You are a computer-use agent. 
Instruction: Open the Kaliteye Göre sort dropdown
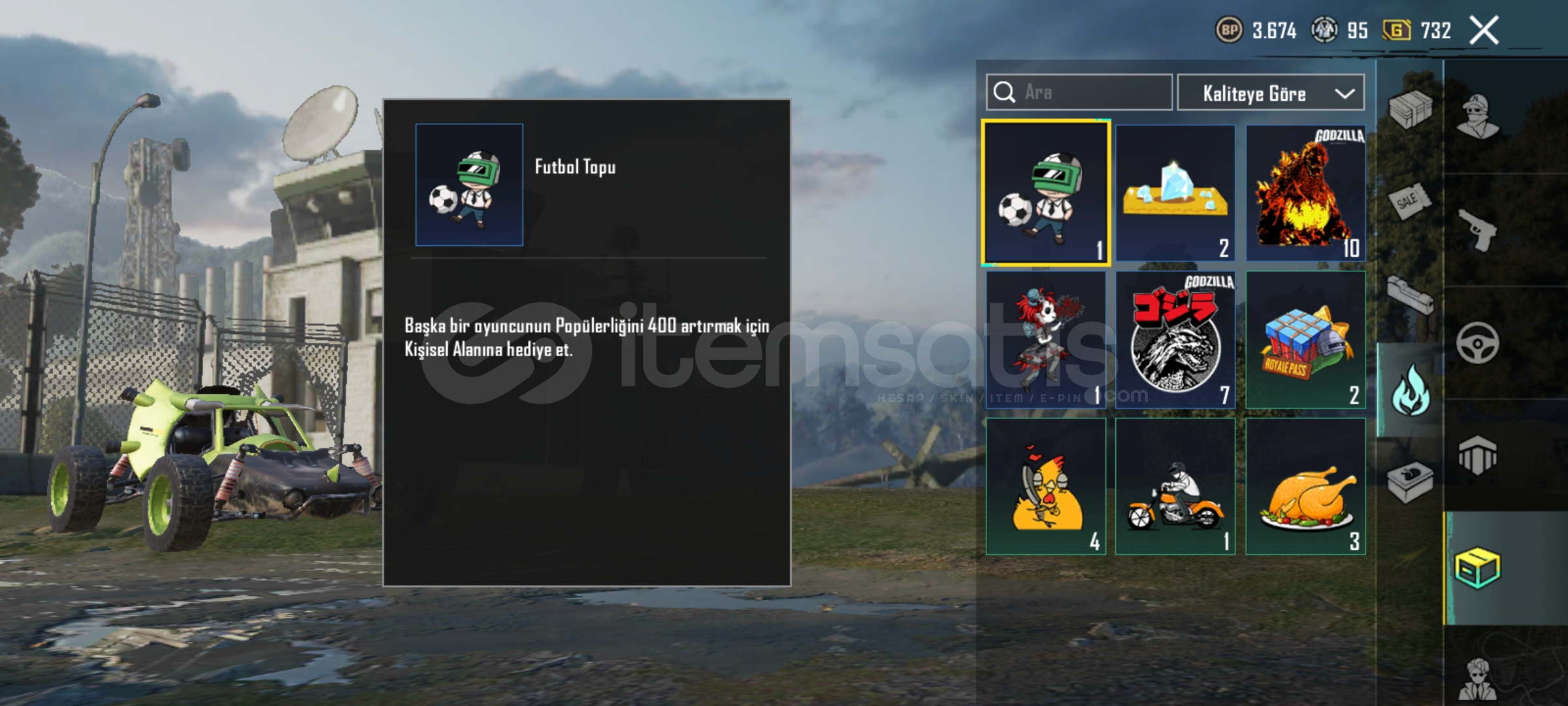(x=1270, y=93)
